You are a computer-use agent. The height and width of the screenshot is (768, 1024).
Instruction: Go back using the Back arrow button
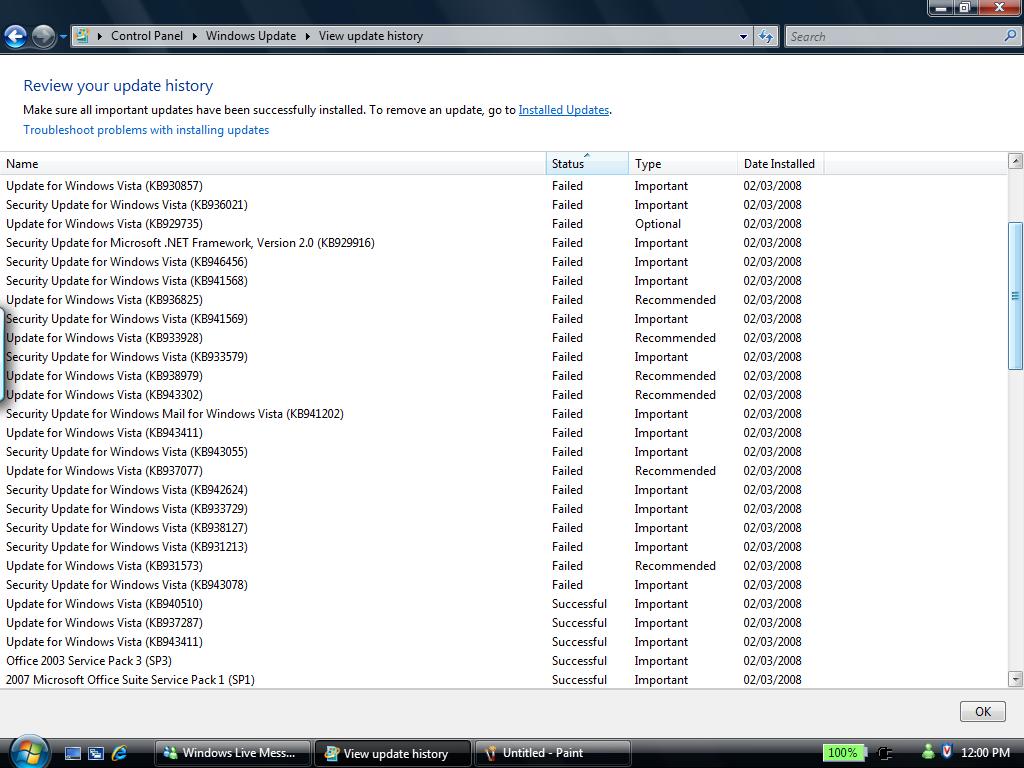[x=16, y=37]
